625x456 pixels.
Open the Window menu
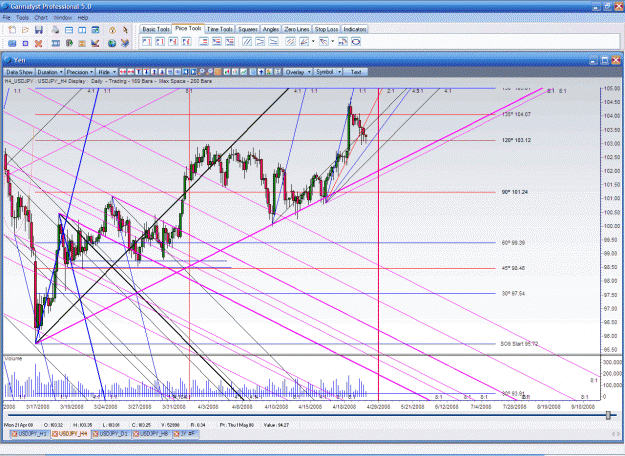[62, 18]
